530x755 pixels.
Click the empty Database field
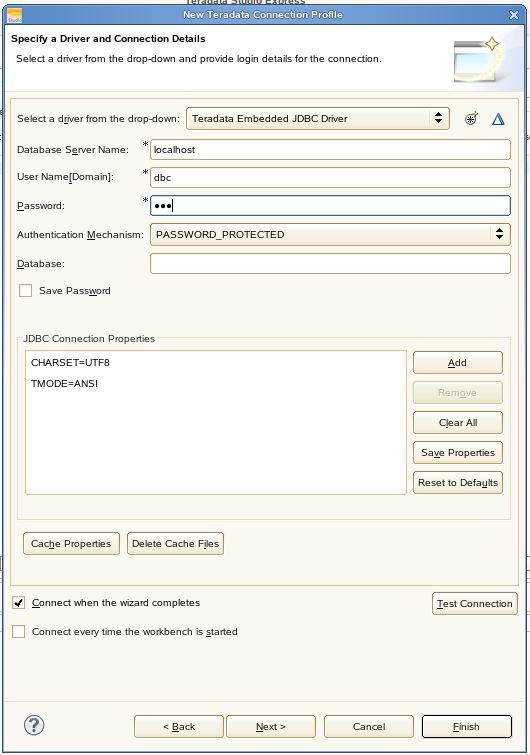tap(330, 263)
